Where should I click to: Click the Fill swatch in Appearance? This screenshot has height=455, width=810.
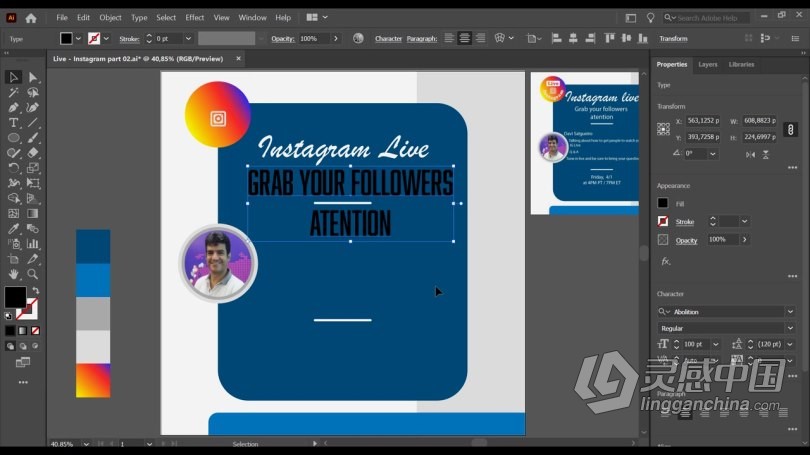click(663, 203)
